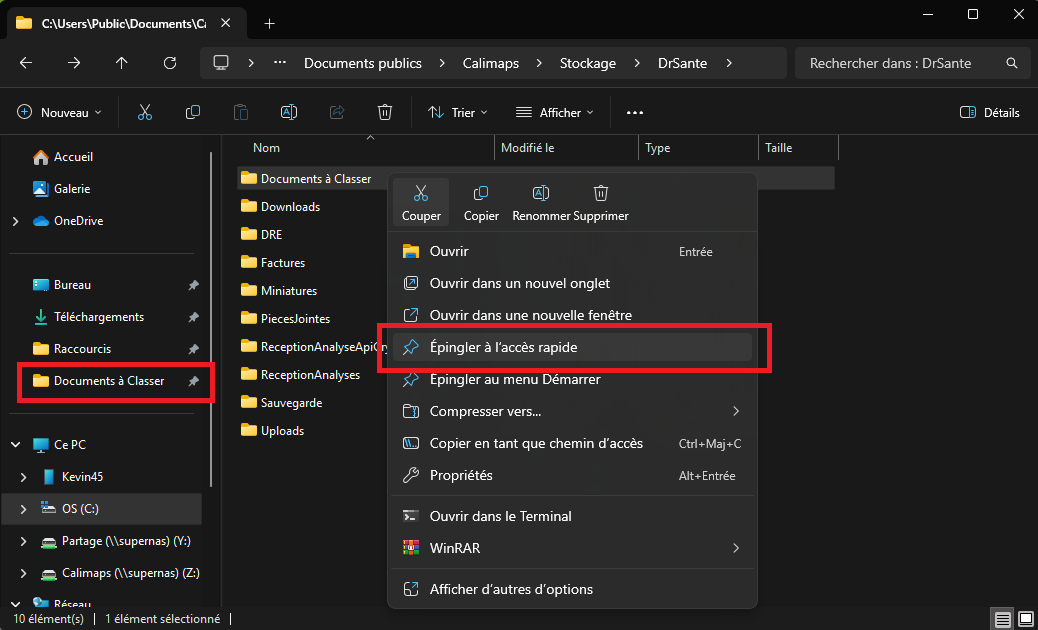Viewport: 1038px width, 630px height.
Task: Refresh the current folder view
Action: click(170, 63)
